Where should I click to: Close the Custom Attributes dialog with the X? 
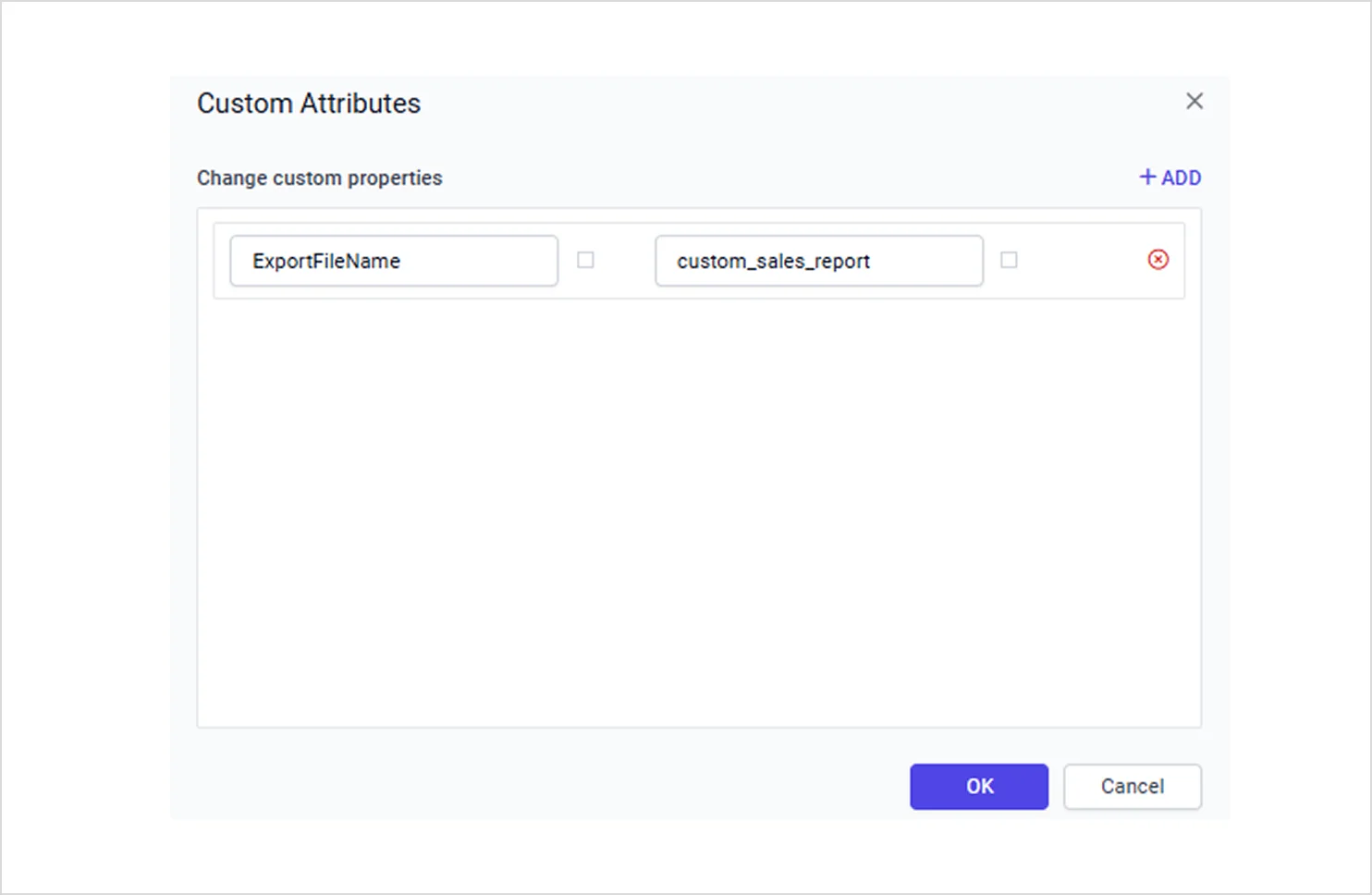point(1194,101)
